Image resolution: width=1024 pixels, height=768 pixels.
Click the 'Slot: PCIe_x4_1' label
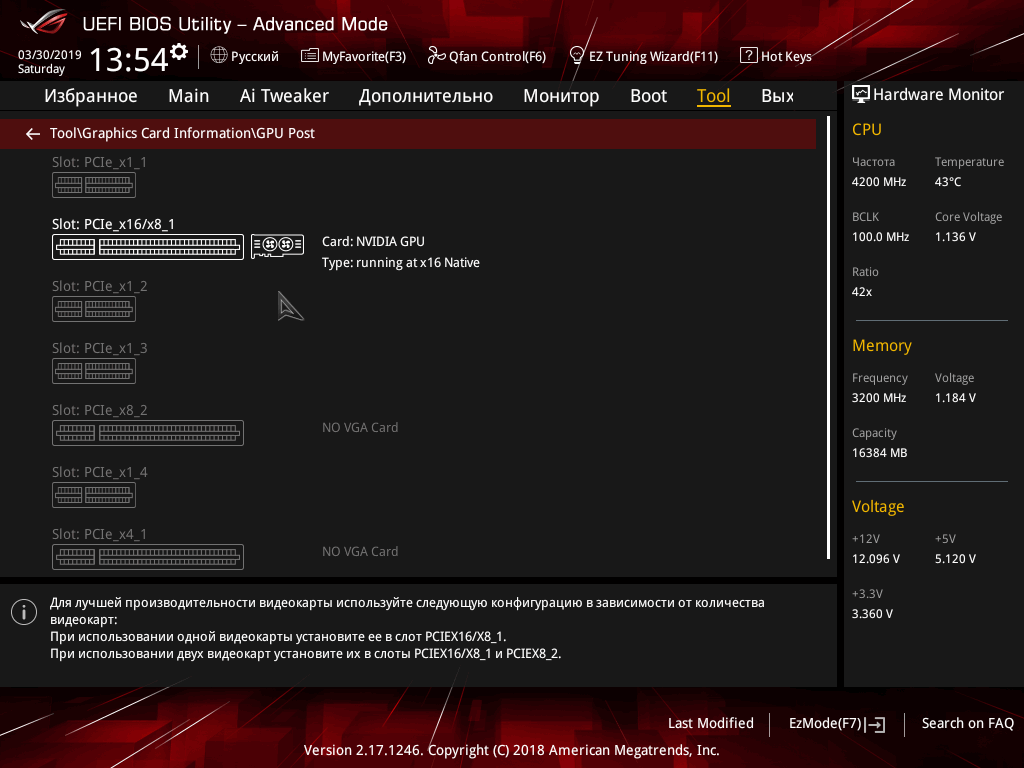coord(100,535)
